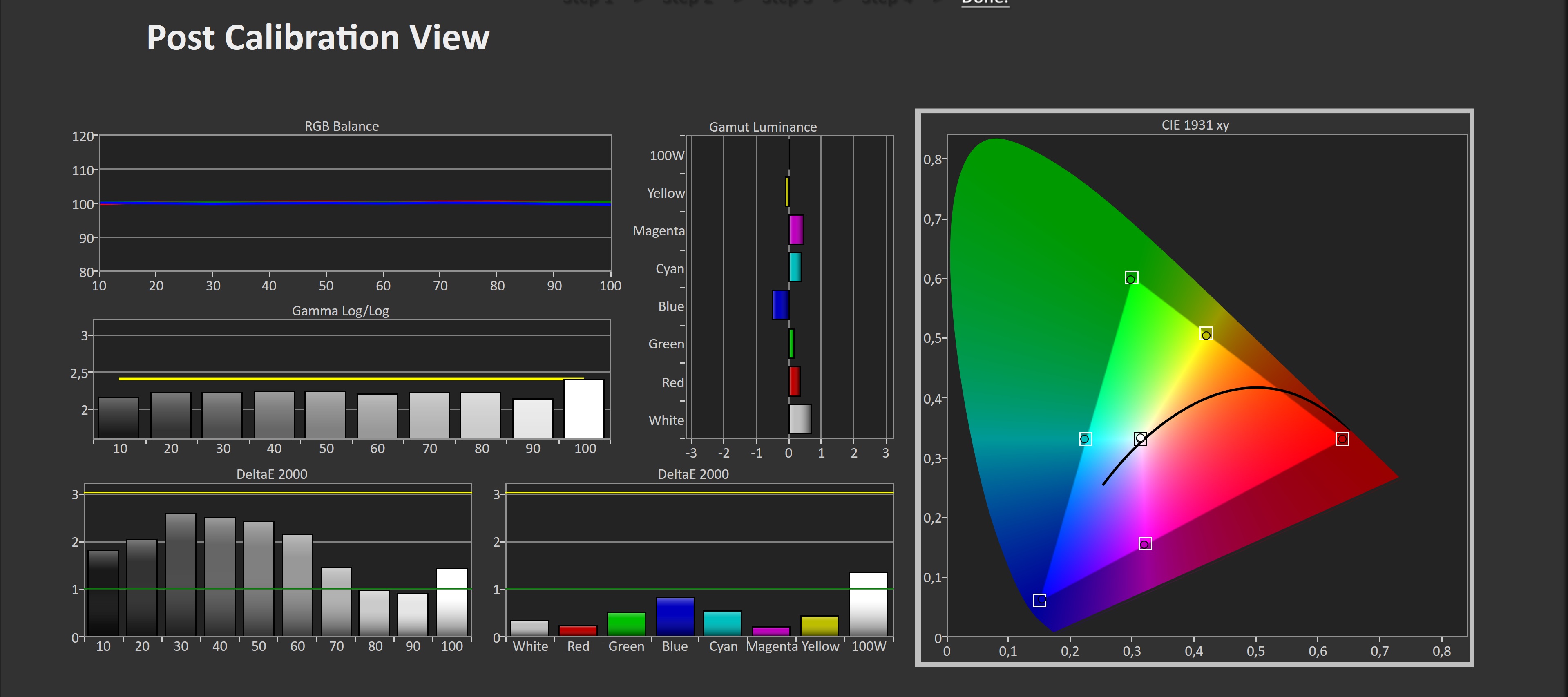1568x697 pixels.
Task: Click the Done step link at top
Action: pyautogui.click(x=985, y=2)
